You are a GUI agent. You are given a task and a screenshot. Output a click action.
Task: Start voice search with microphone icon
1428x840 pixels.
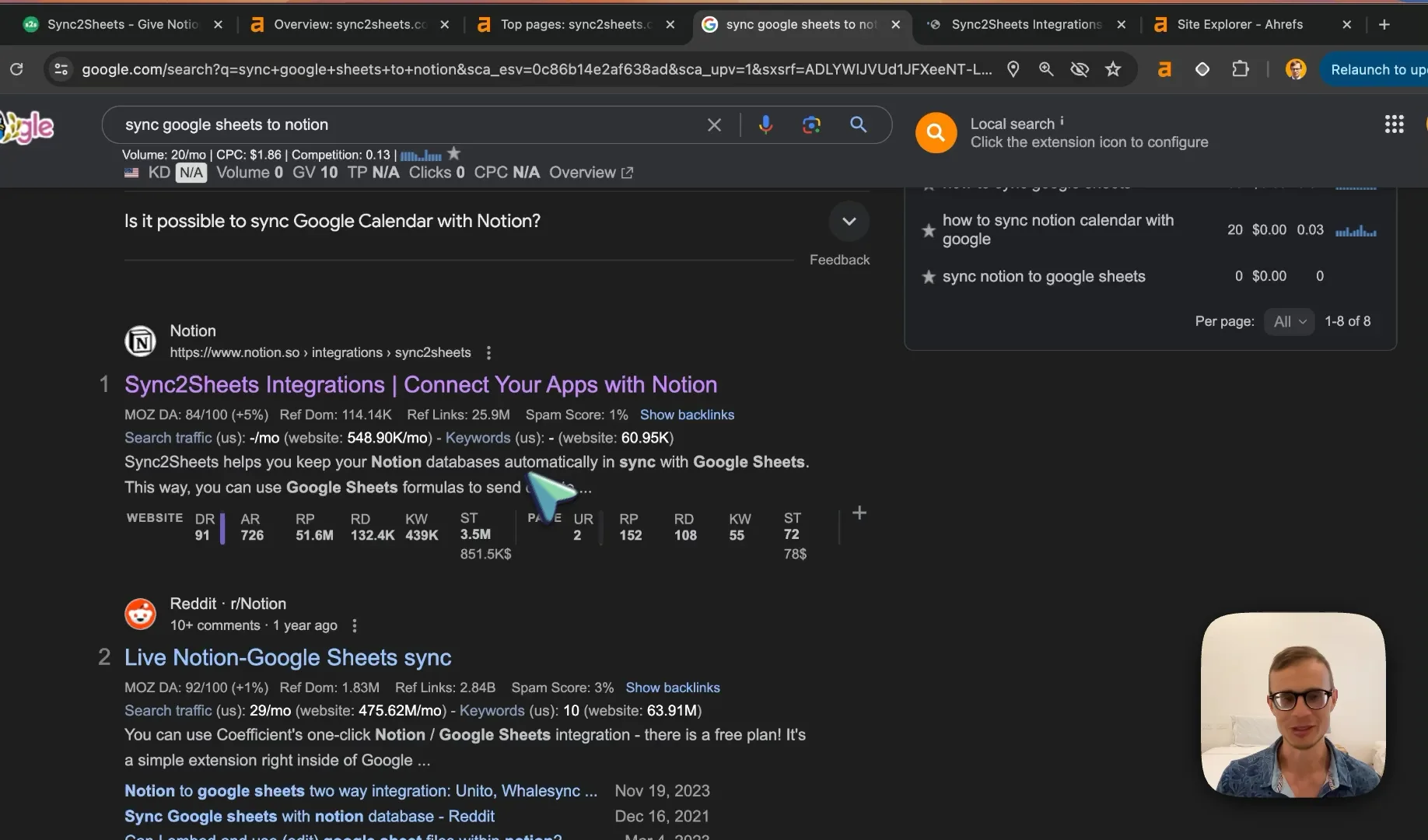tap(766, 124)
